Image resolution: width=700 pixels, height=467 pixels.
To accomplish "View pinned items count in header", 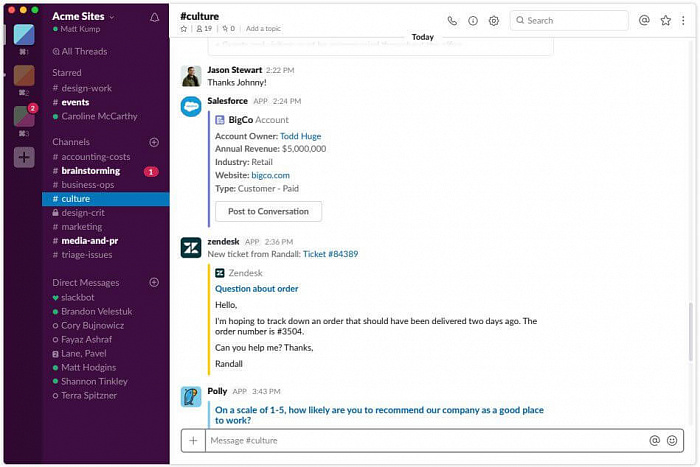I will point(229,29).
